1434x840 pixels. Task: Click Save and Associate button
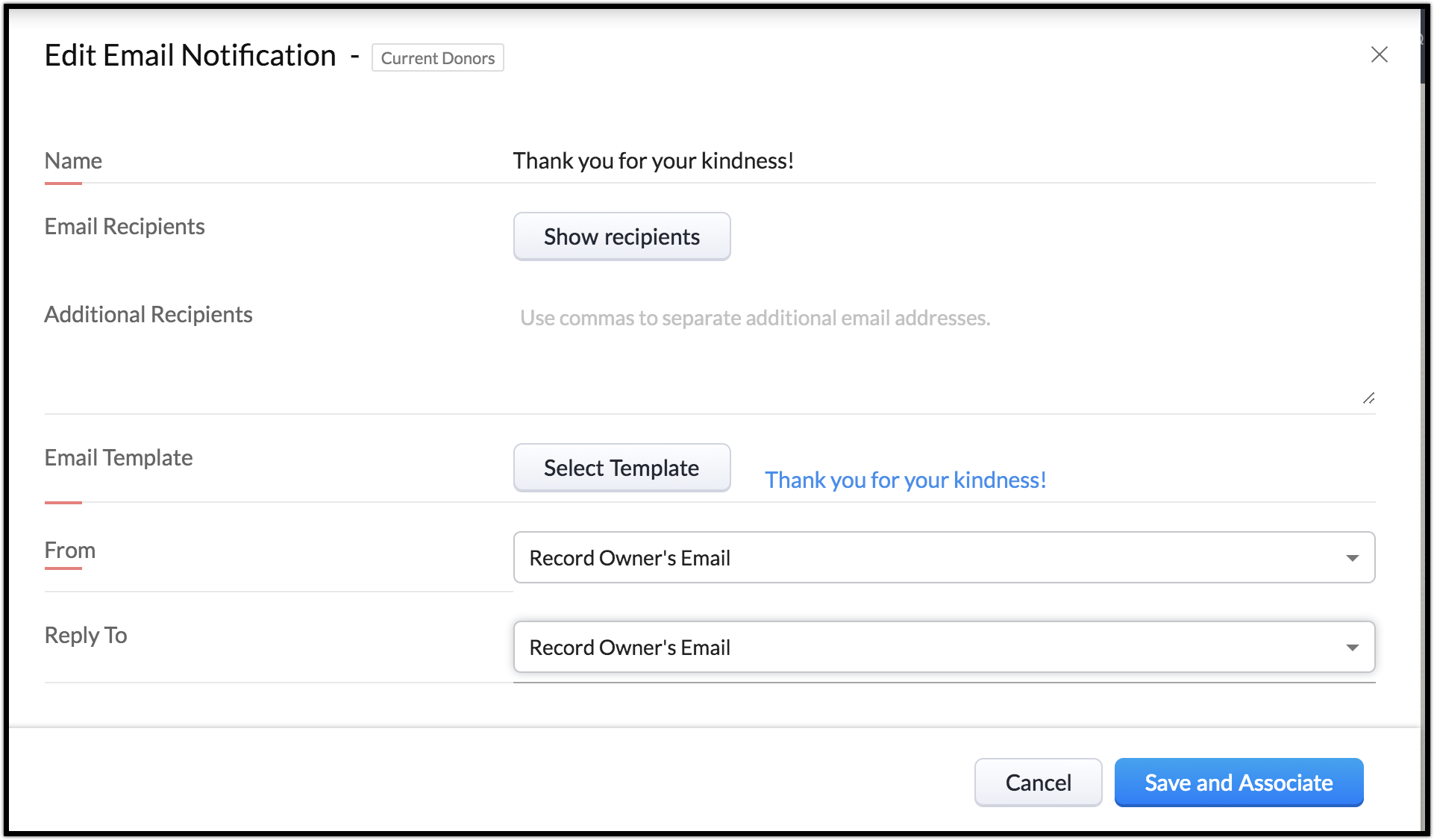(1239, 783)
